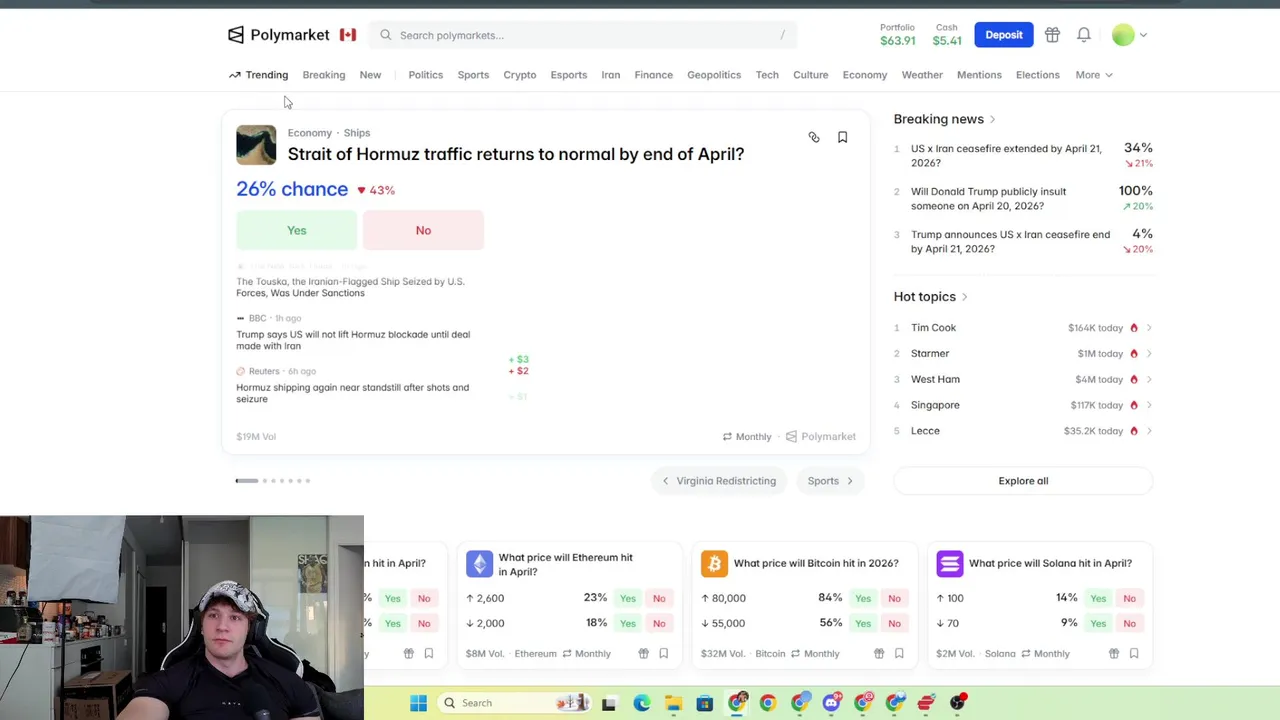Viewport: 1280px width, 720px height.
Task: Expand the More categories menu
Action: [1094, 75]
